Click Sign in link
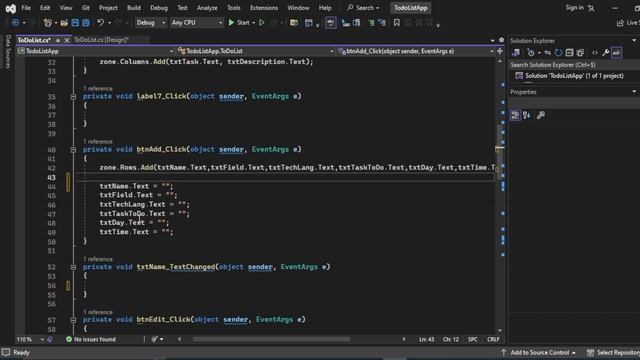This screenshot has width=640, height=360. 574,8
